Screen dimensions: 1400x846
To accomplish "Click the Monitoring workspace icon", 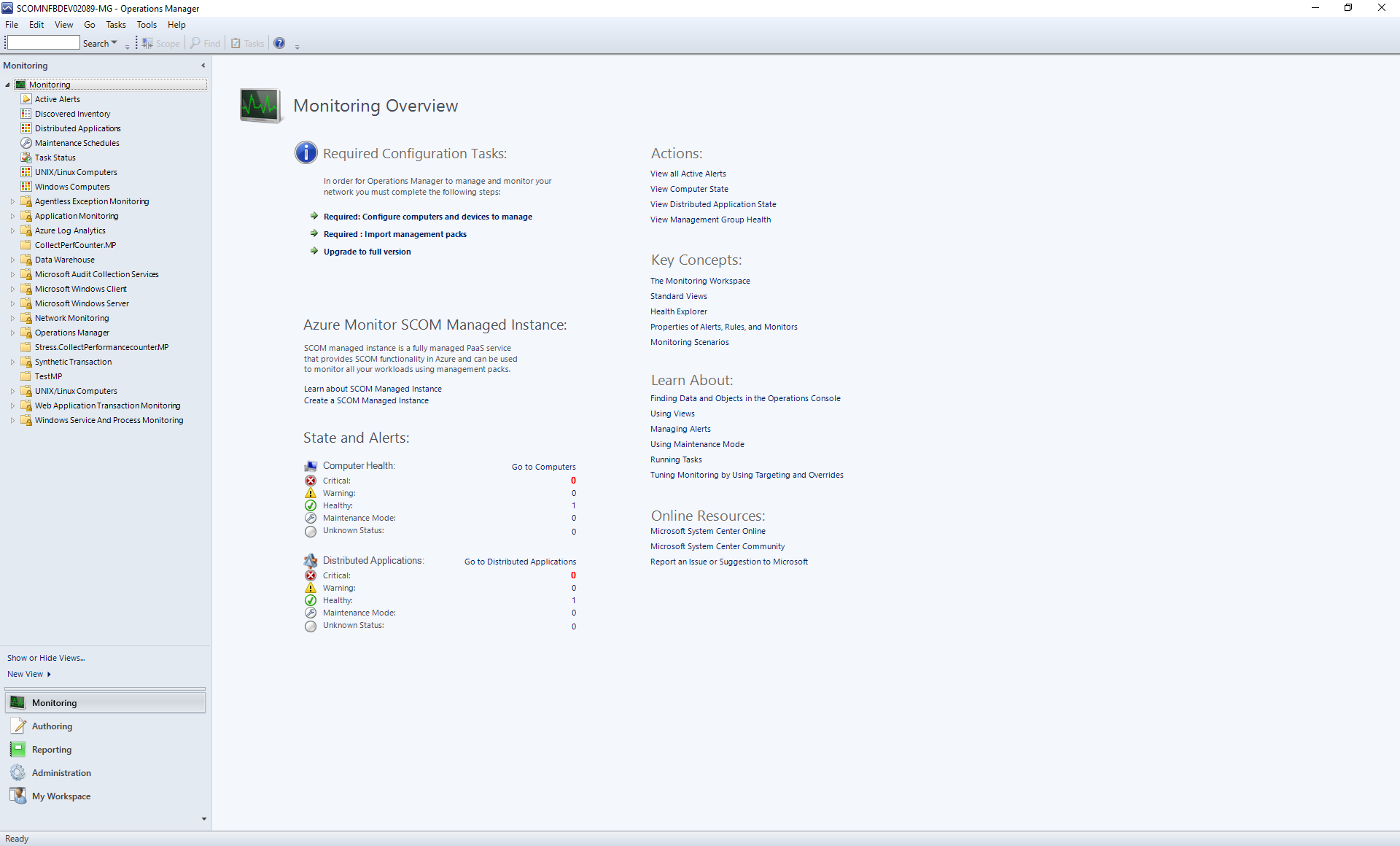I will (x=17, y=702).
